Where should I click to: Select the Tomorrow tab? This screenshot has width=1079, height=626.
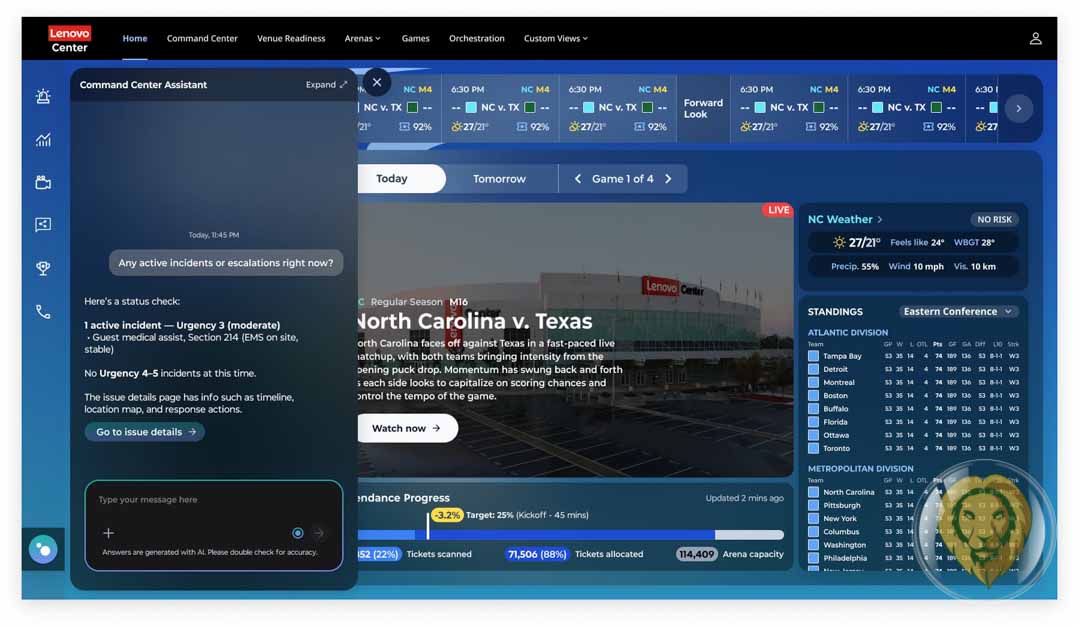pyautogui.click(x=499, y=179)
